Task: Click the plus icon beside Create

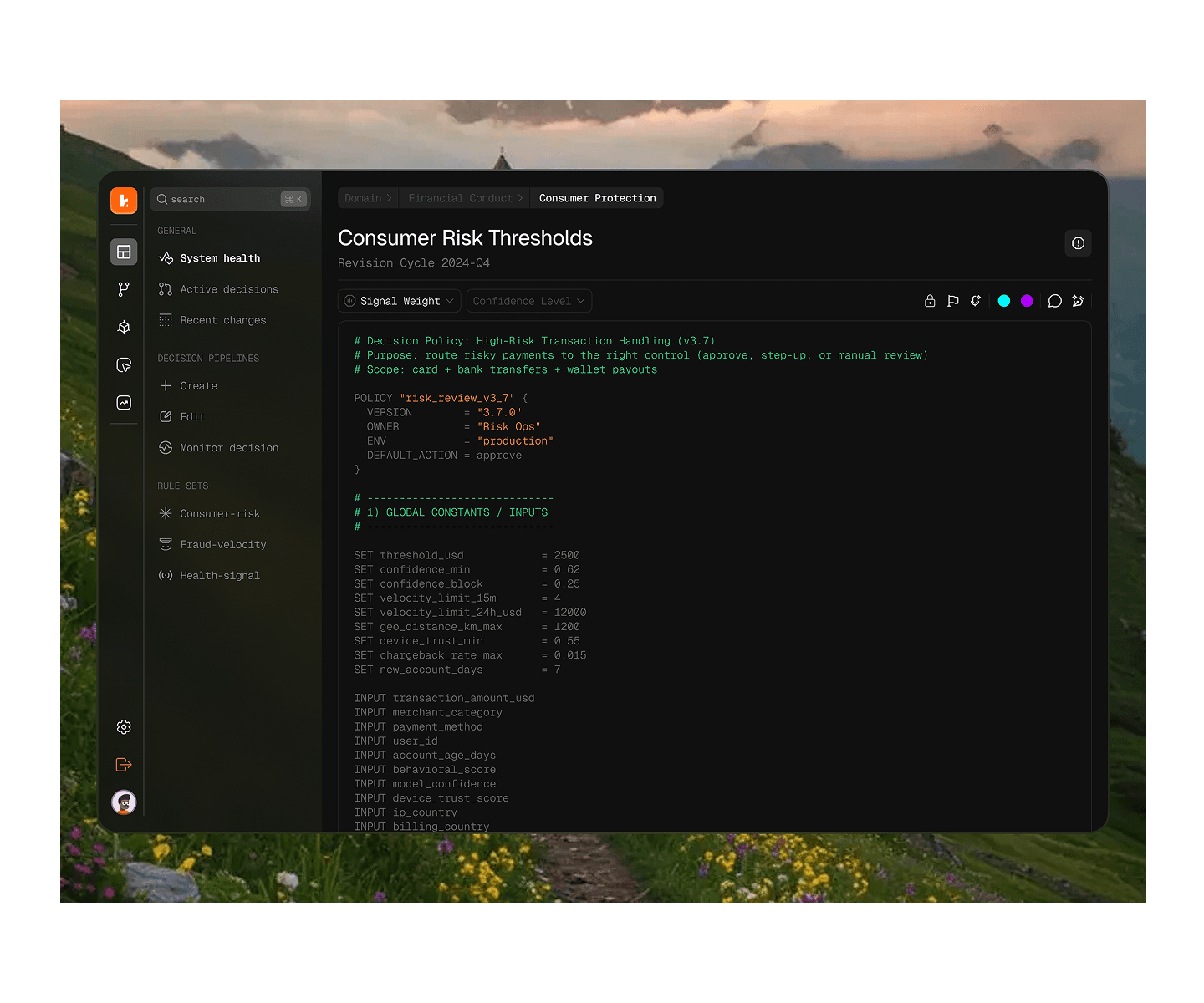Action: 166,386
